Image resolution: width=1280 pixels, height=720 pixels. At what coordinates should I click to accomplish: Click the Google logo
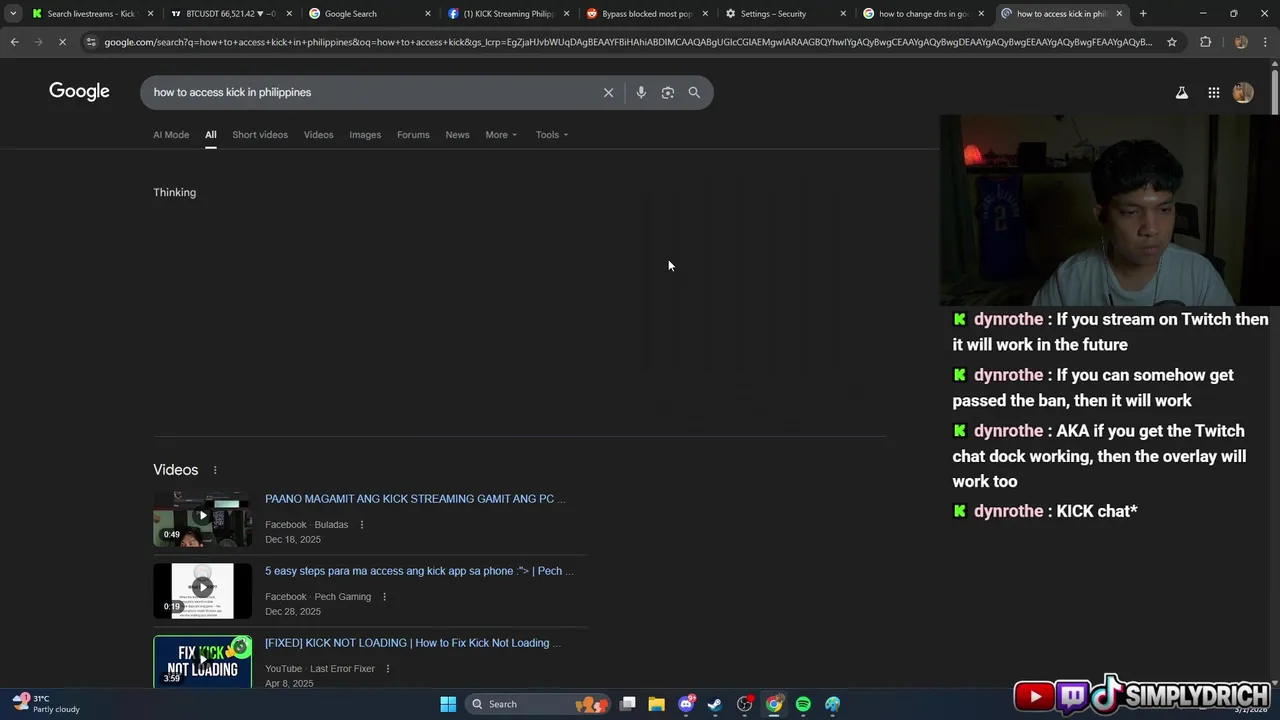[79, 91]
